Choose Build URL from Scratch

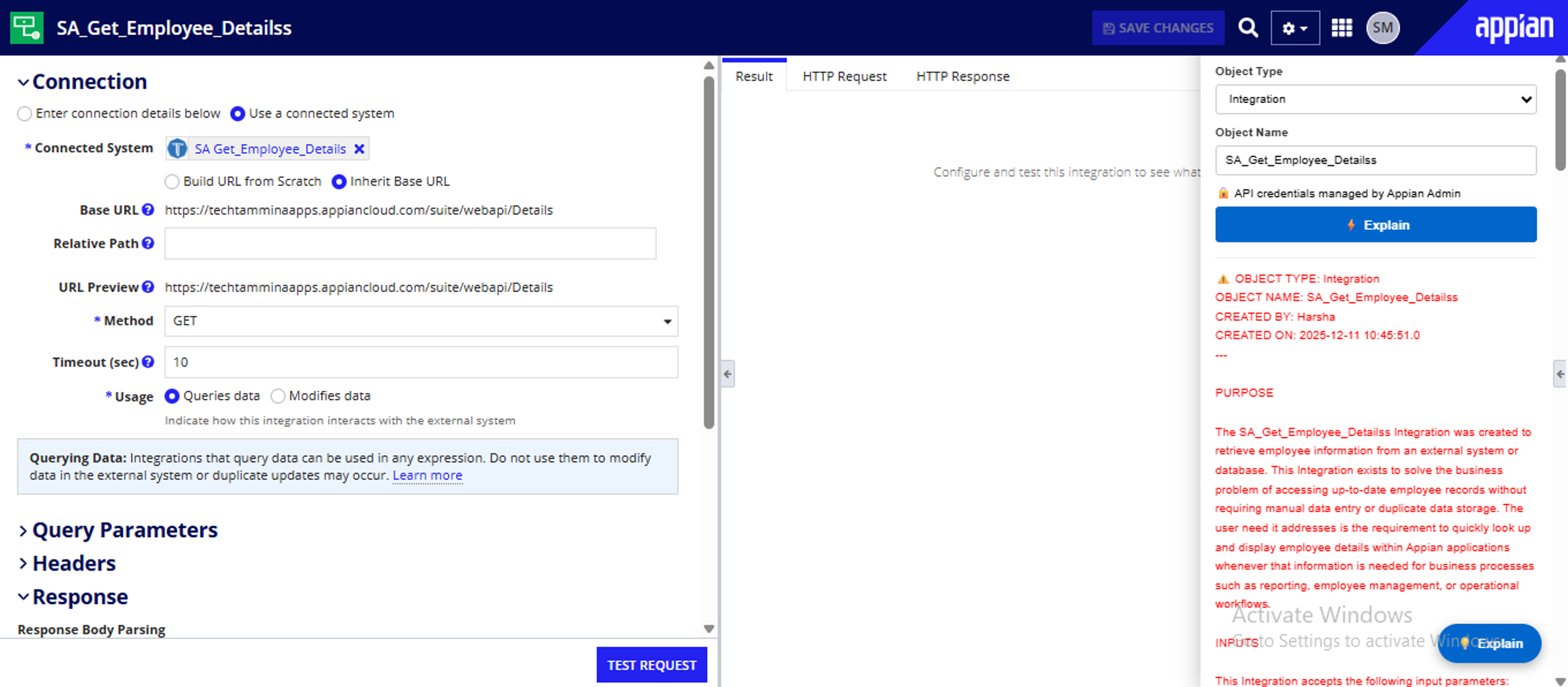point(171,181)
